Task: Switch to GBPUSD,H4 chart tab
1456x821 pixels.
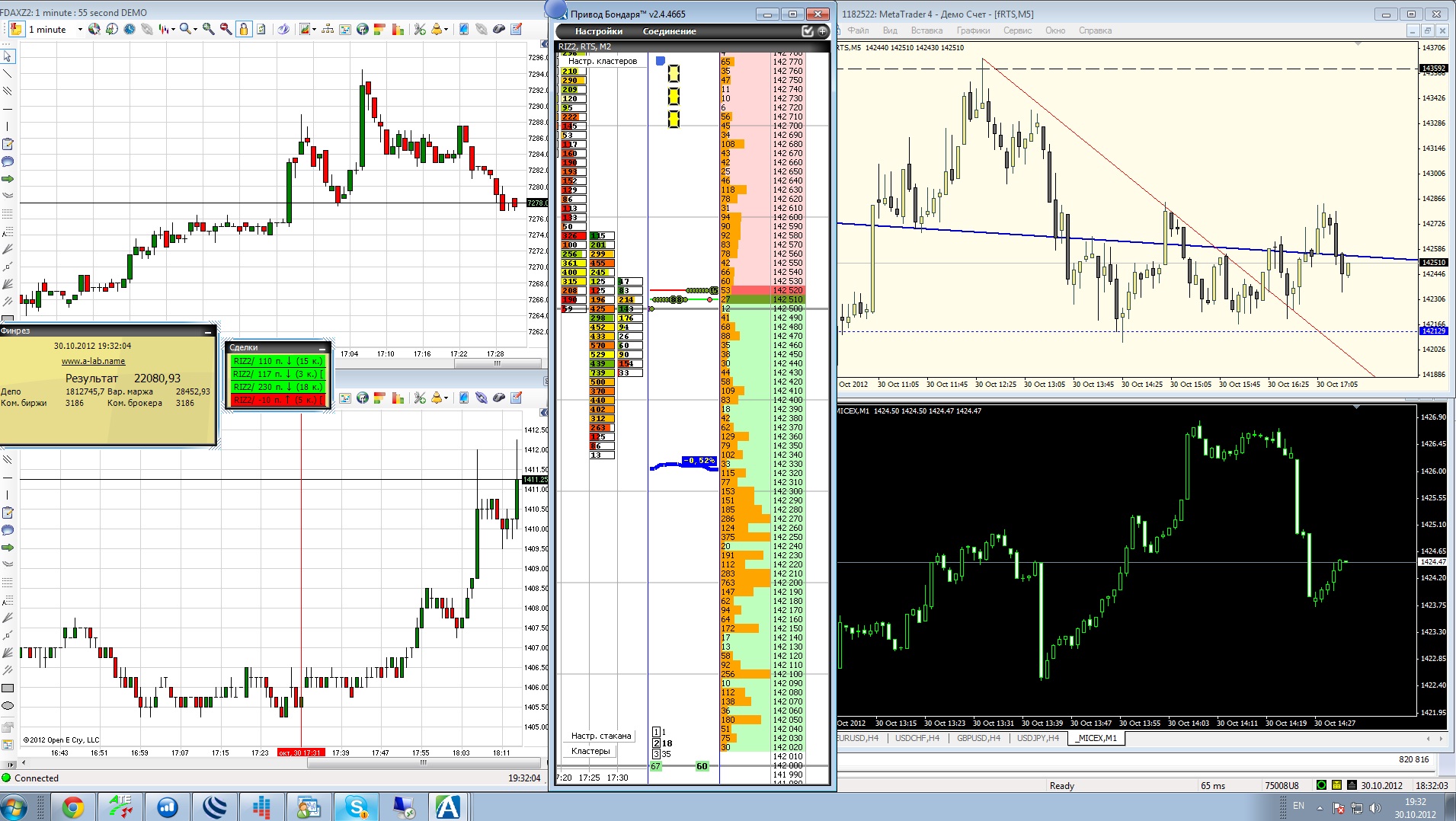Action: click(x=978, y=738)
